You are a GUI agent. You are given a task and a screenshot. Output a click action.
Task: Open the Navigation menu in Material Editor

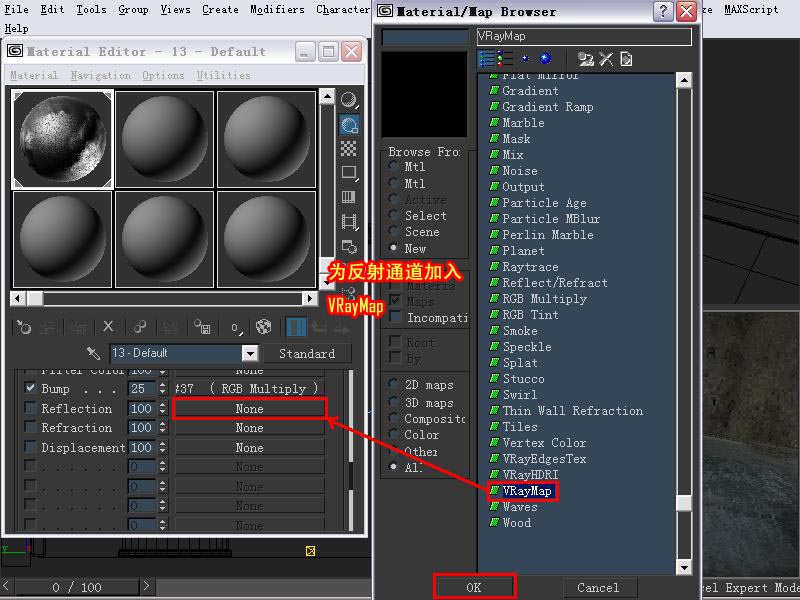(x=101, y=76)
